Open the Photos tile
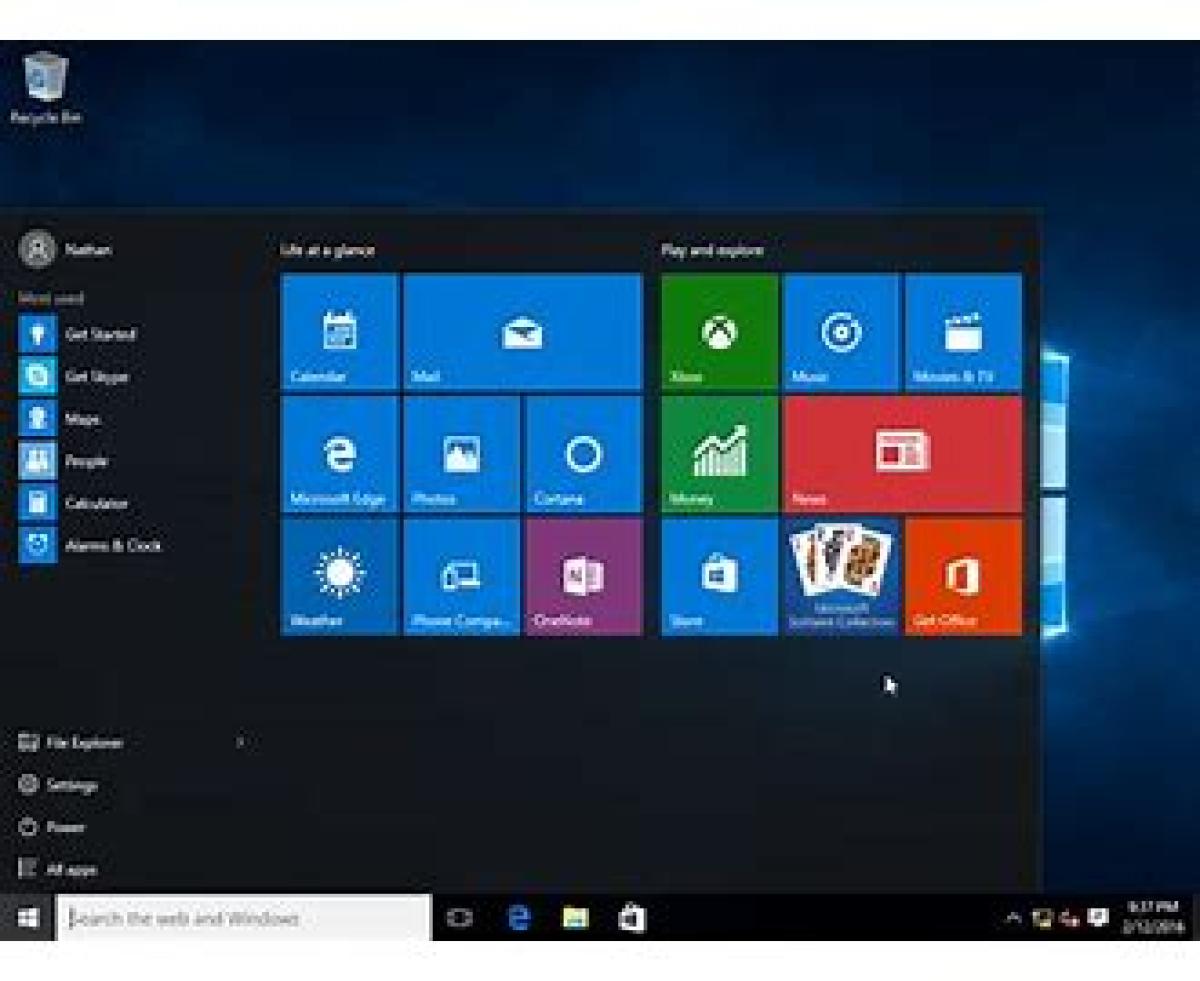Viewport: 1200px width, 981px height. pos(461,454)
